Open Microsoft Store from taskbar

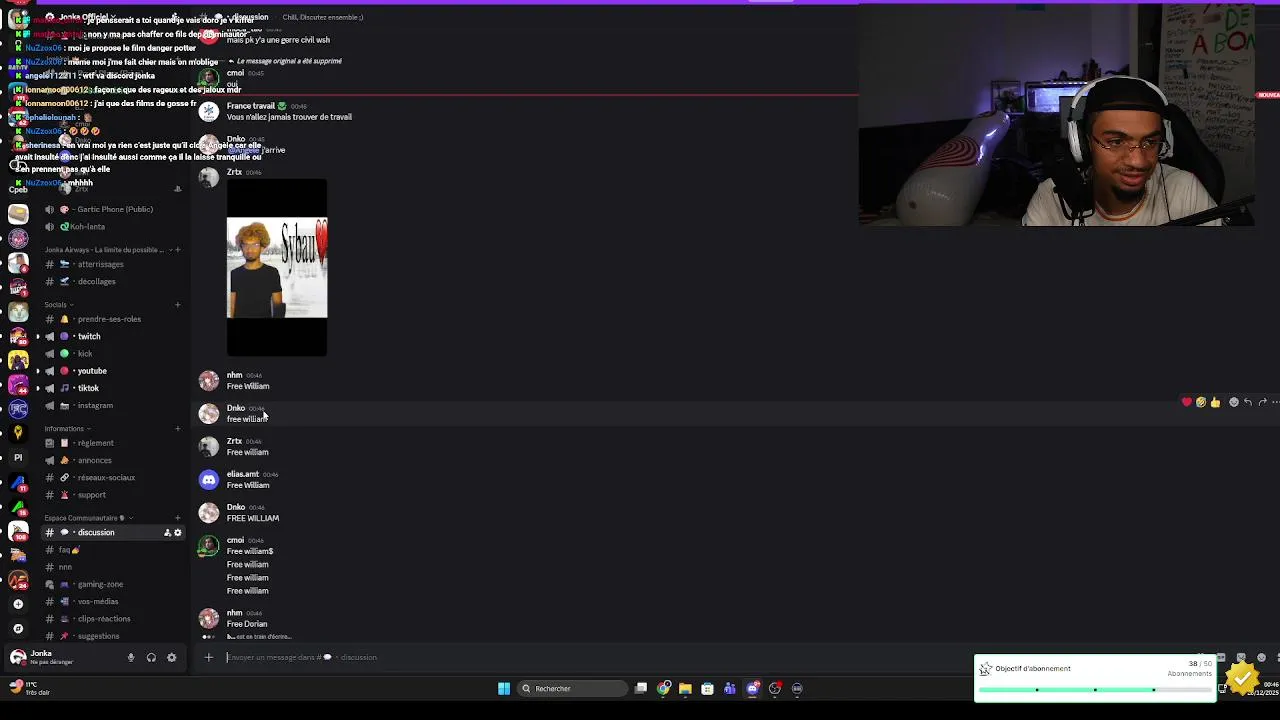[707, 688]
